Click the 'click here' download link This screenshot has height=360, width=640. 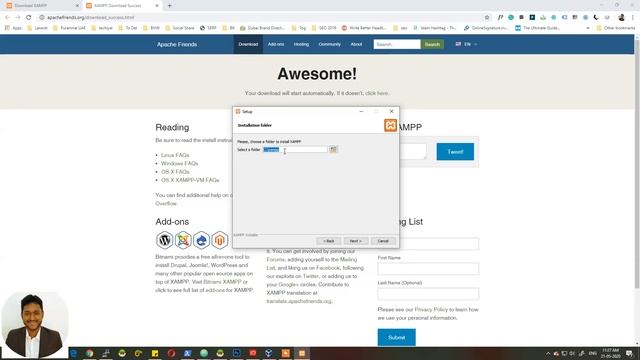click(376, 93)
